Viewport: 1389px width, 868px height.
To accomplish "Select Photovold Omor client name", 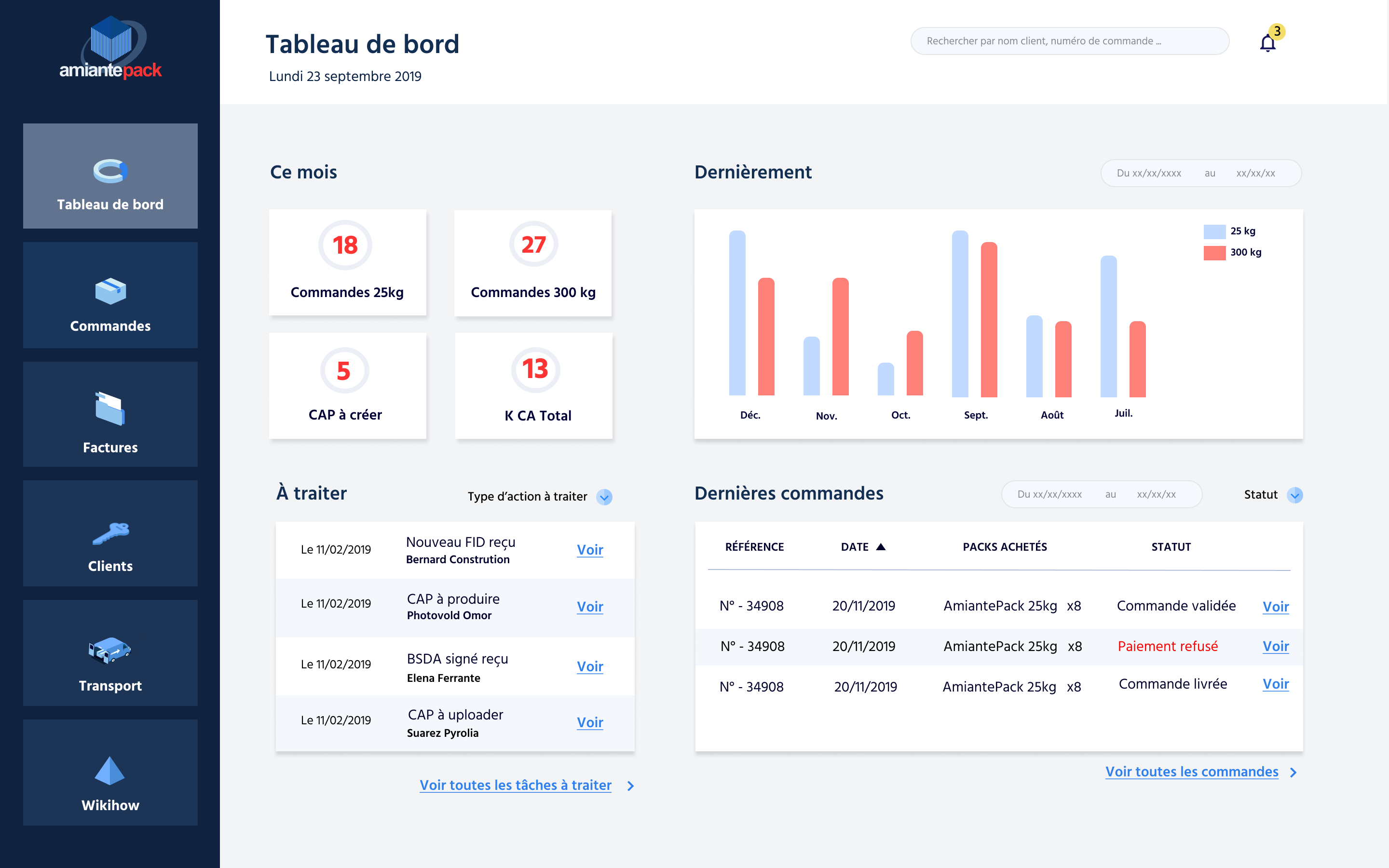I will tap(449, 615).
